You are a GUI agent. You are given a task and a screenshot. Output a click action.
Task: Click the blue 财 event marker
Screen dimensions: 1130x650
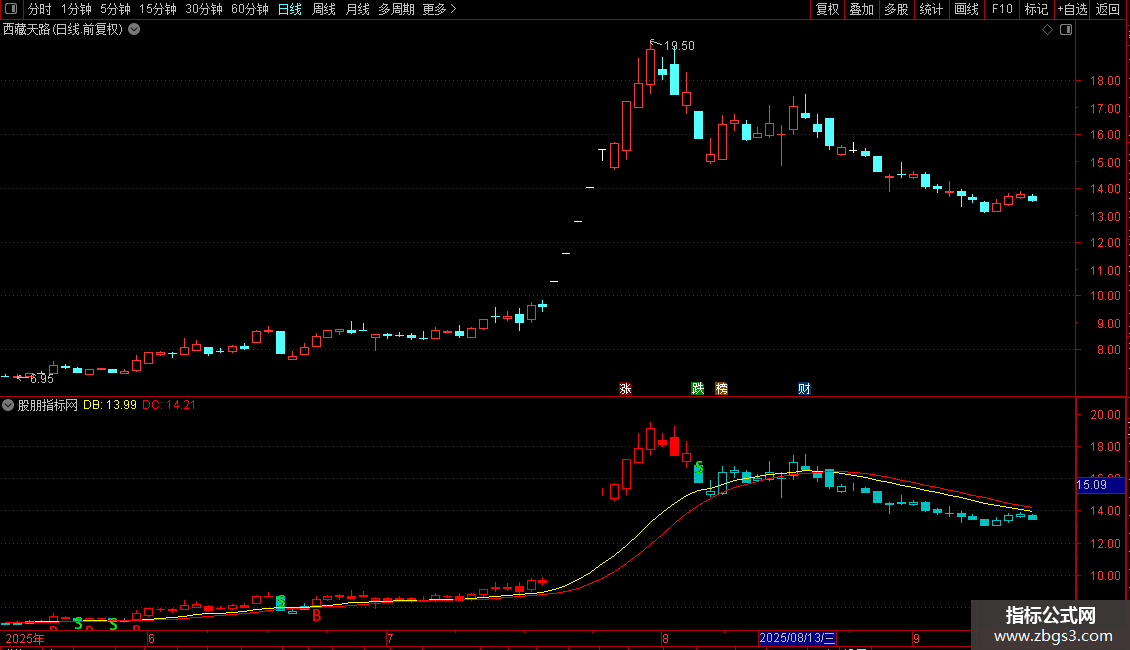tap(804, 389)
